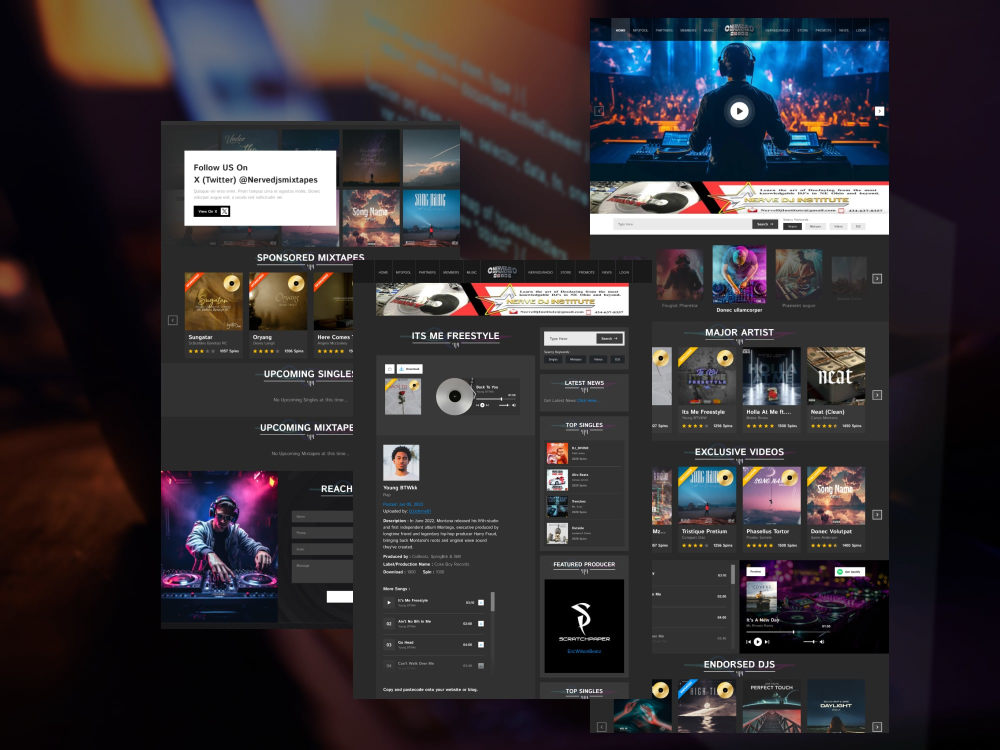Play It's Me Freestyle in More Songs list
1000x750 pixels.
tap(389, 603)
